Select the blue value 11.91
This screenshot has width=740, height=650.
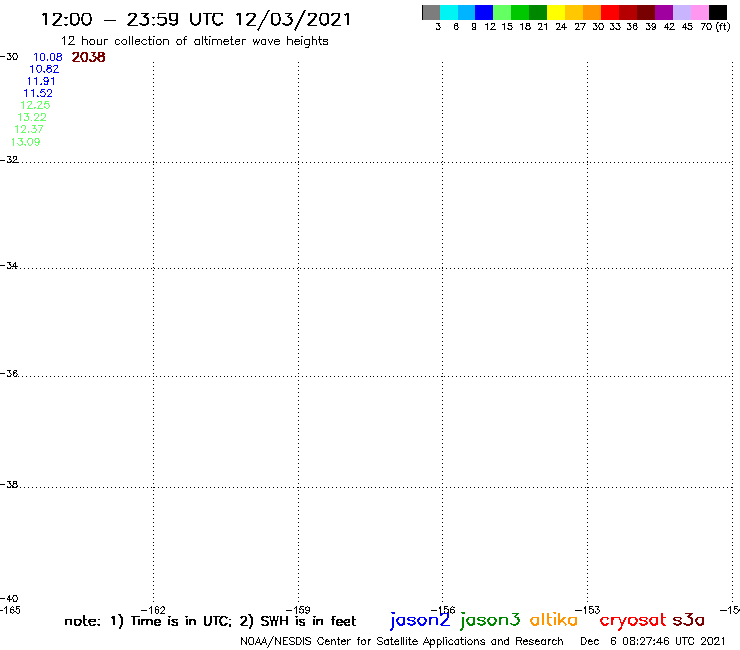coord(41,81)
